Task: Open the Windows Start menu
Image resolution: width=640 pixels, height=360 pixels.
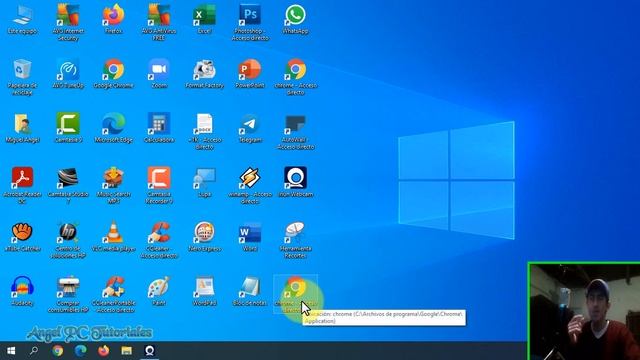Action: coord(11,351)
